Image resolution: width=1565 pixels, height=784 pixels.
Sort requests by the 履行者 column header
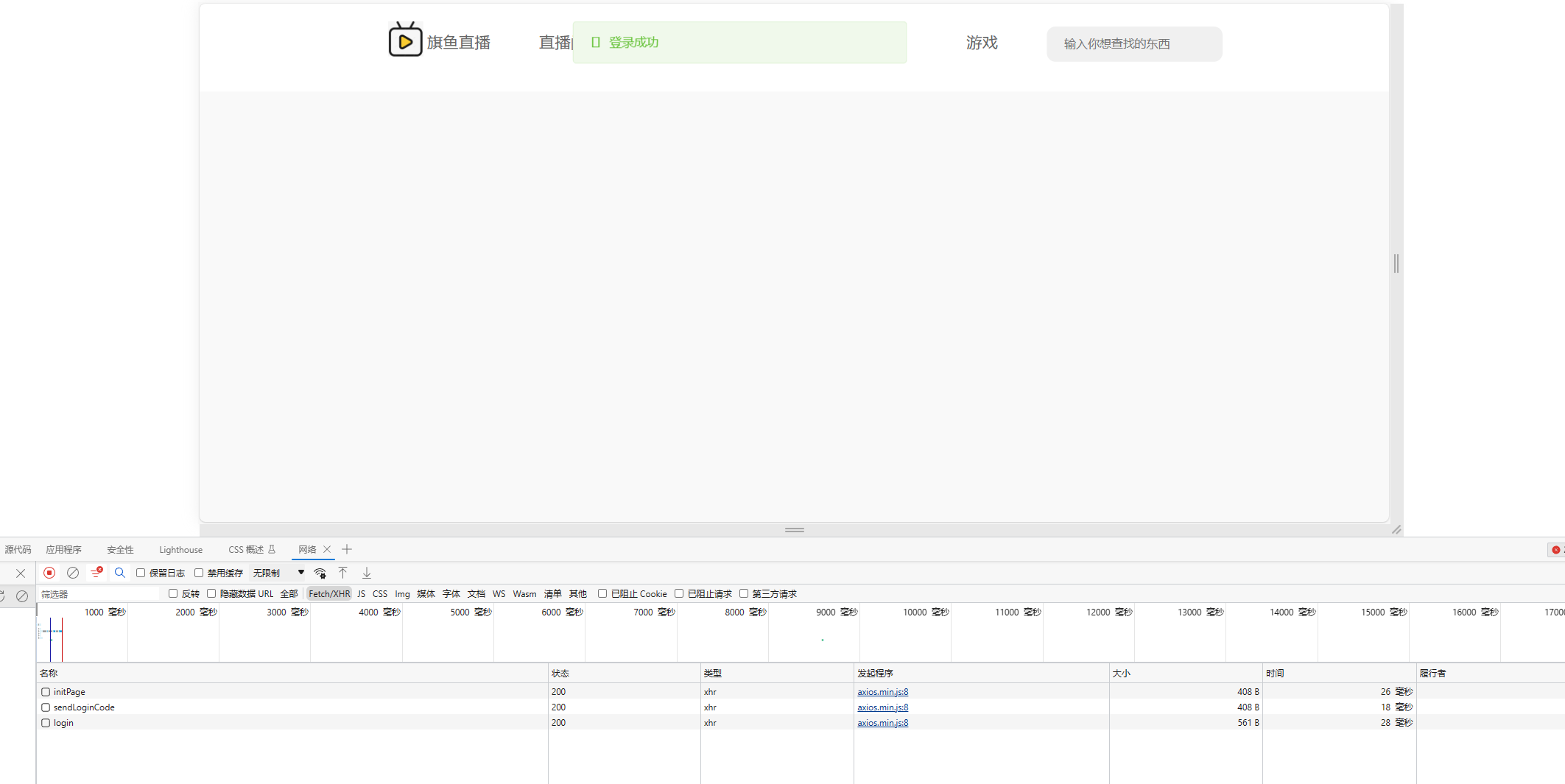tap(1491, 674)
